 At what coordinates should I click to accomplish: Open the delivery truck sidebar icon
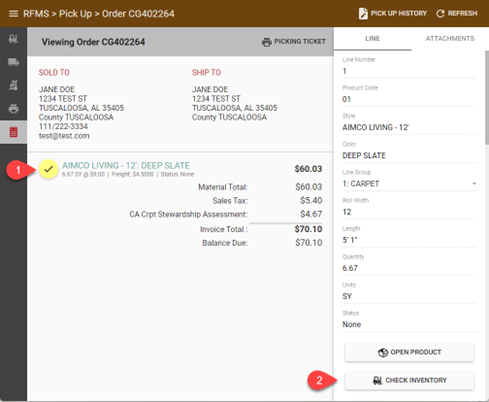tap(13, 62)
